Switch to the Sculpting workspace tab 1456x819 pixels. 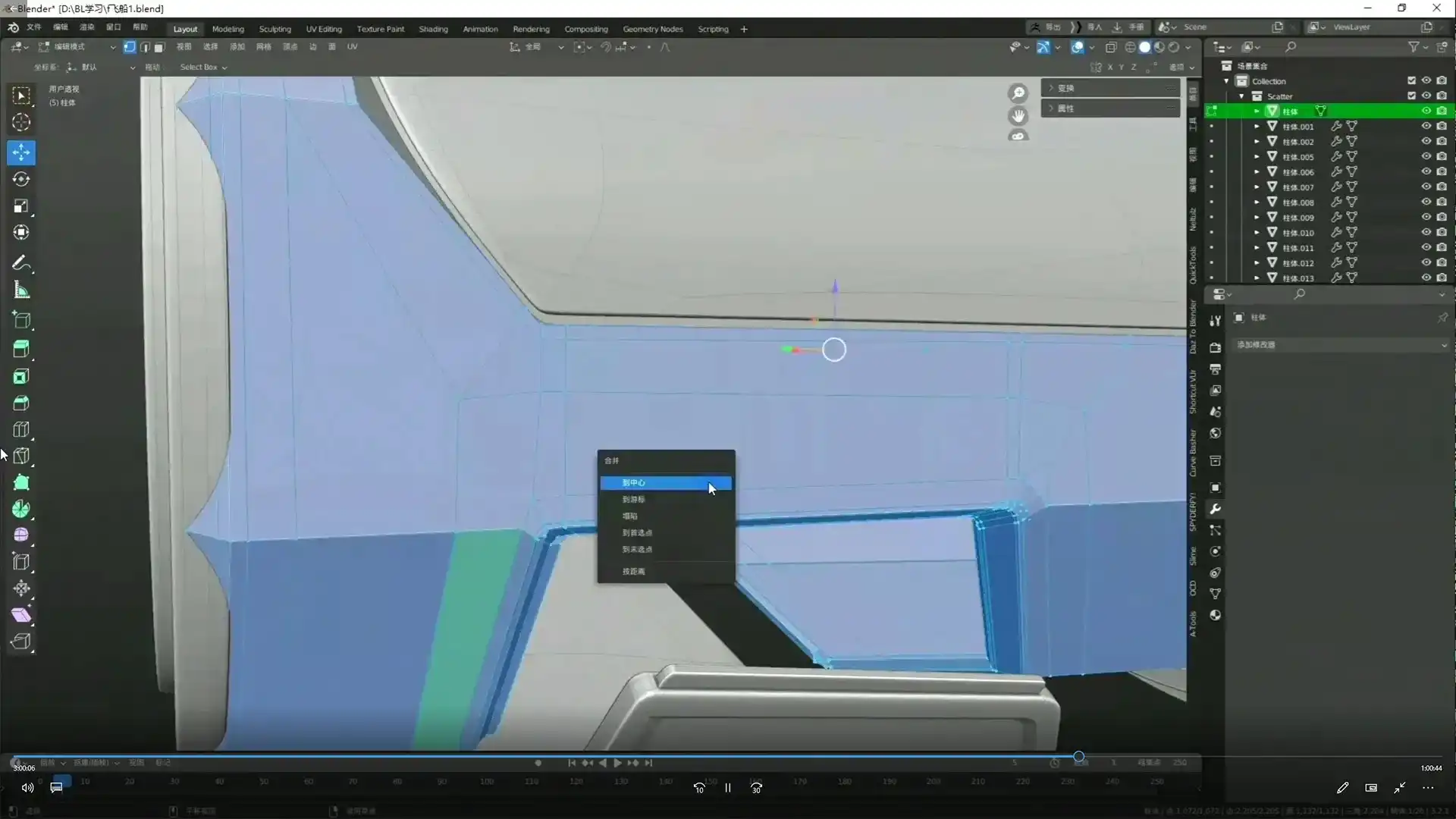tap(275, 29)
